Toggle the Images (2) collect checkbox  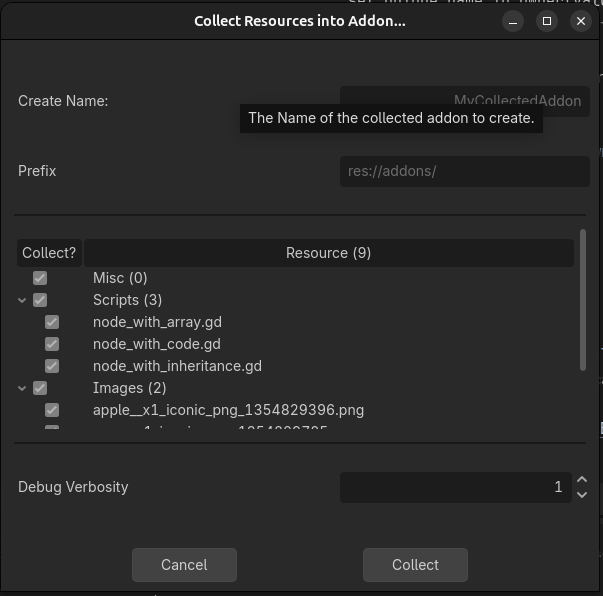(x=40, y=388)
